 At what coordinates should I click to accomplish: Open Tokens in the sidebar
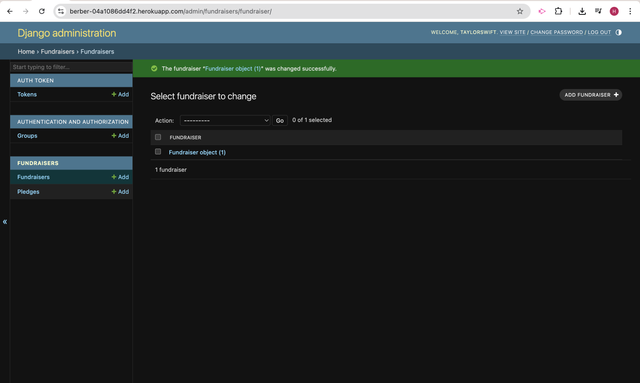click(27, 94)
